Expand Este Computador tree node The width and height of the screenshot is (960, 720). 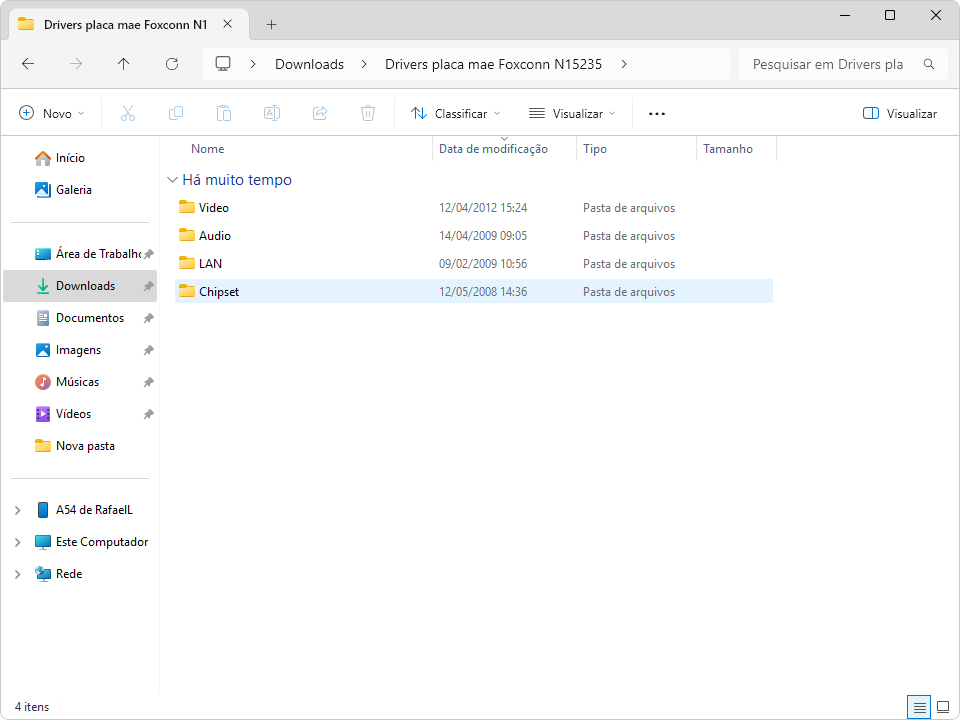coord(18,542)
